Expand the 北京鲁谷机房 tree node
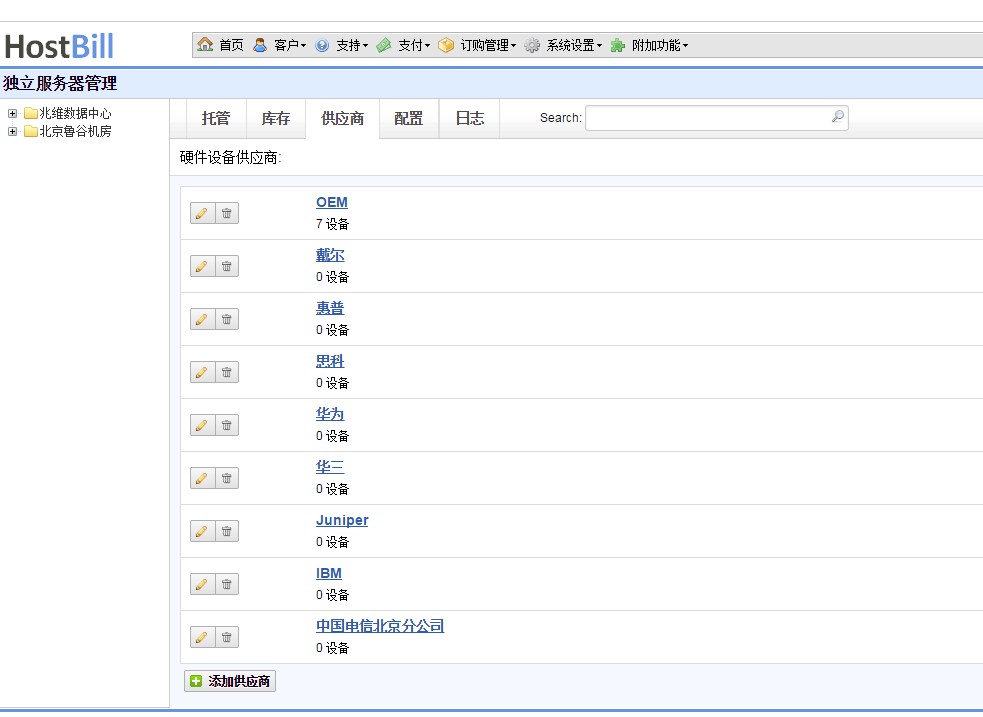The image size is (983, 717). click(12, 132)
